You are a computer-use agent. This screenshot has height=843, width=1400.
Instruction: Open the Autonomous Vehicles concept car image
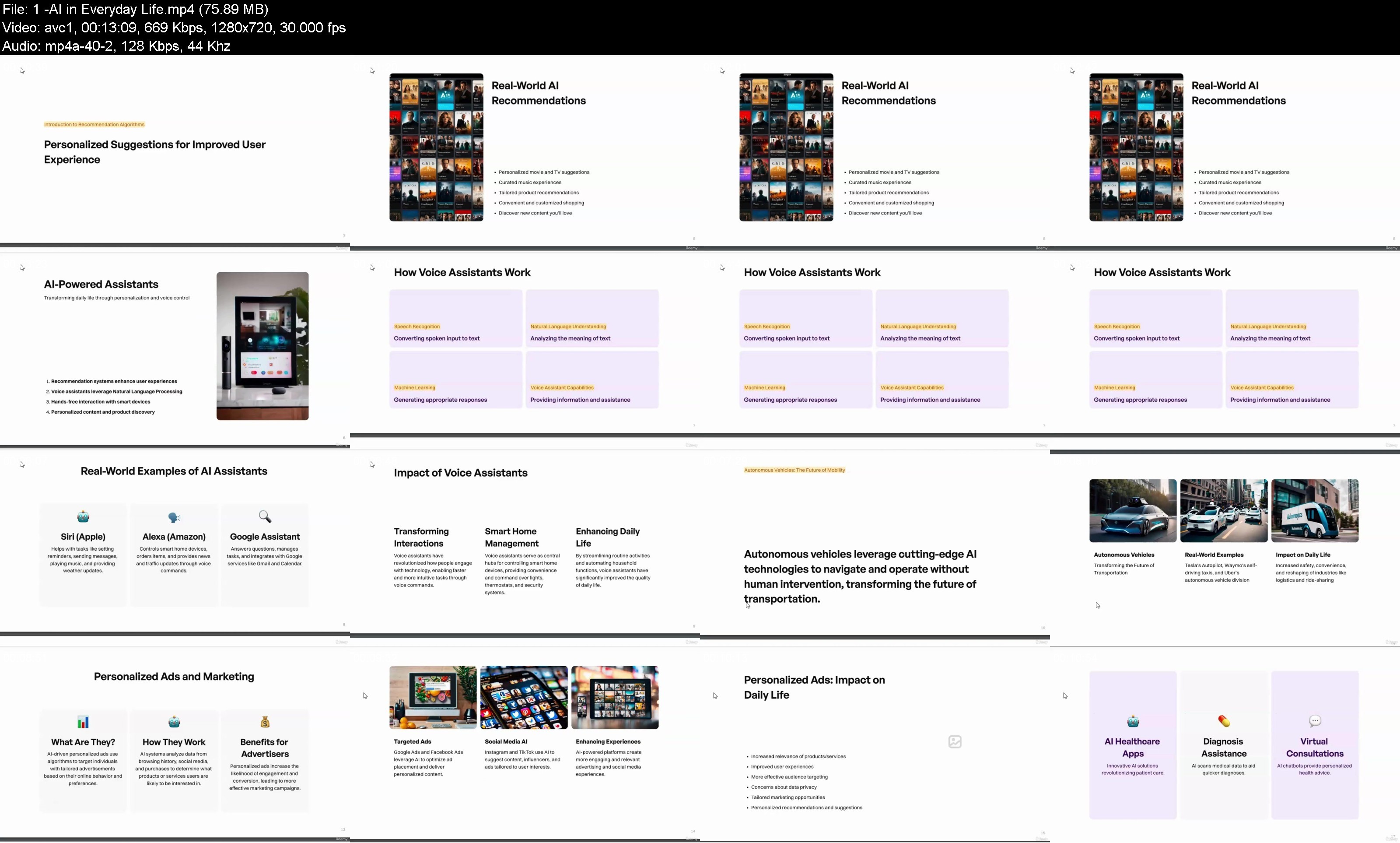pyautogui.click(x=1133, y=510)
